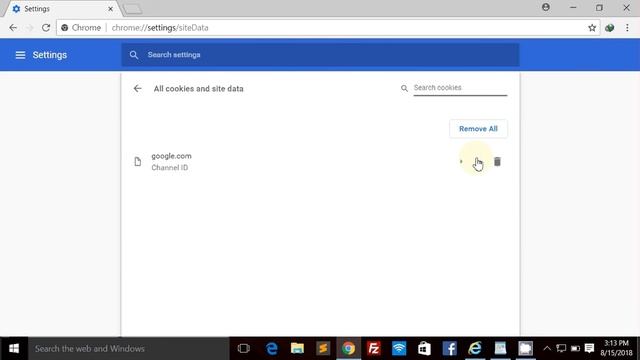Open the Action Center notifications

(x=589, y=349)
